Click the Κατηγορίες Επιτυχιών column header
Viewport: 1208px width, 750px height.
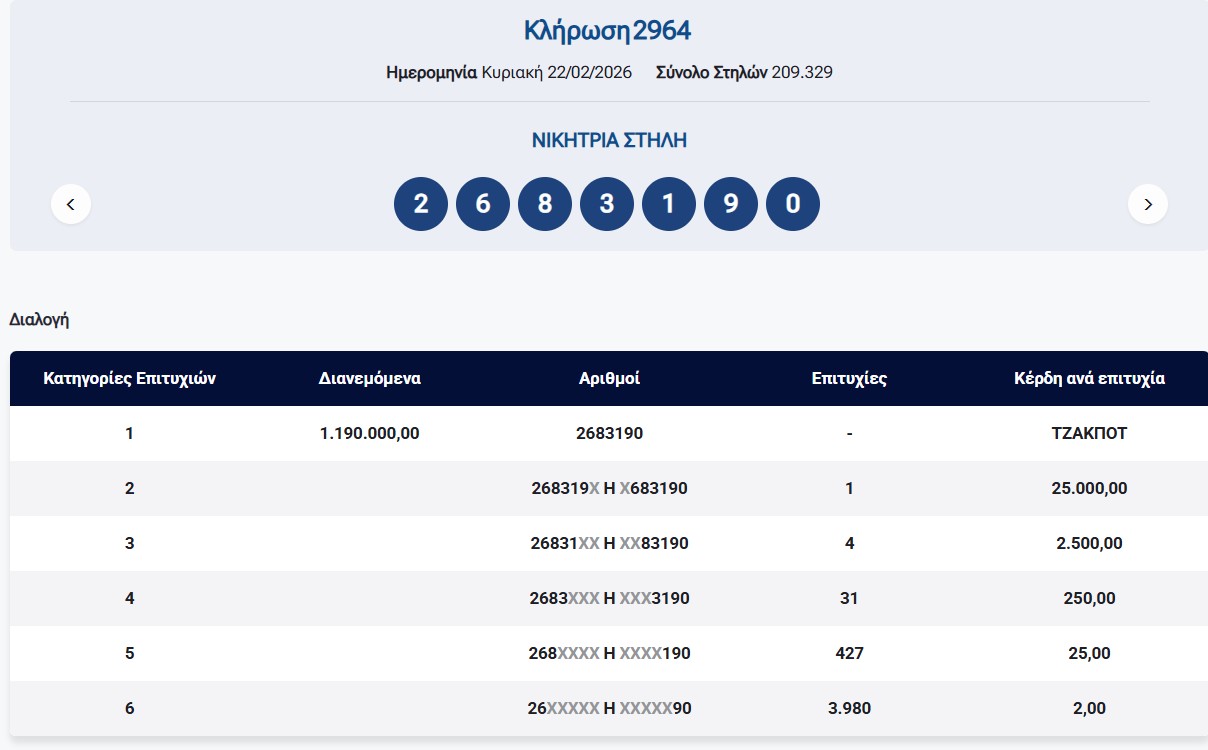130,379
